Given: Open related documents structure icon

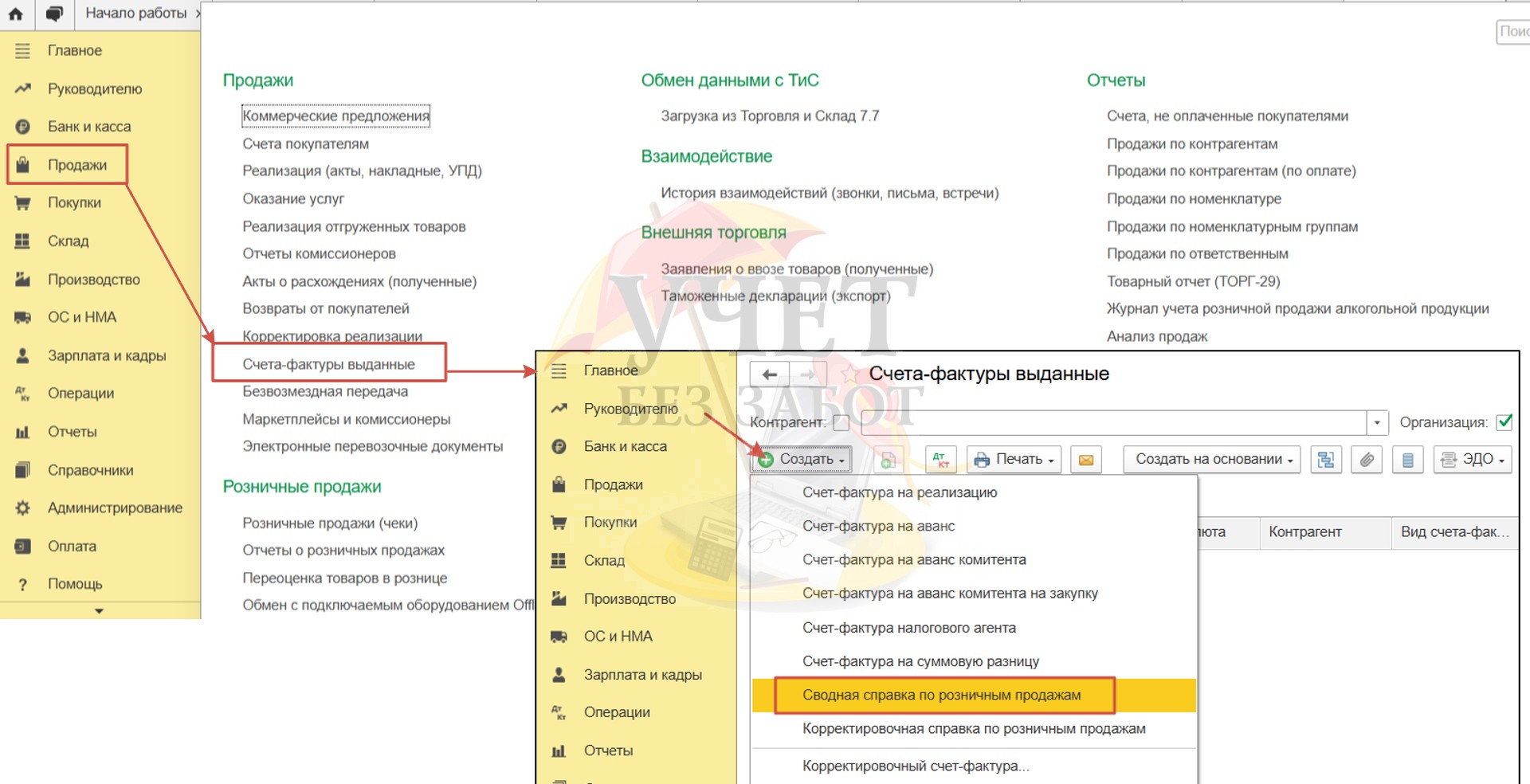Looking at the screenshot, I should 1326,460.
